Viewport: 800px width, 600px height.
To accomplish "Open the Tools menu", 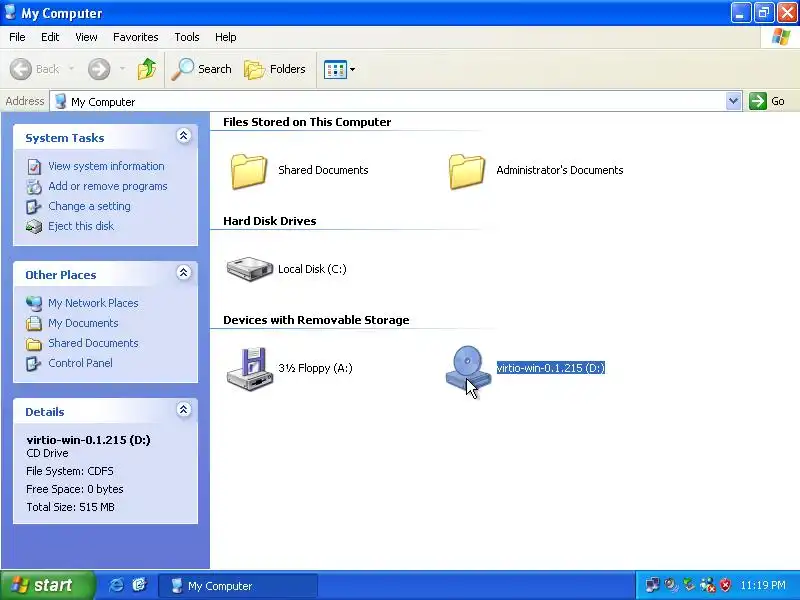I will [187, 37].
